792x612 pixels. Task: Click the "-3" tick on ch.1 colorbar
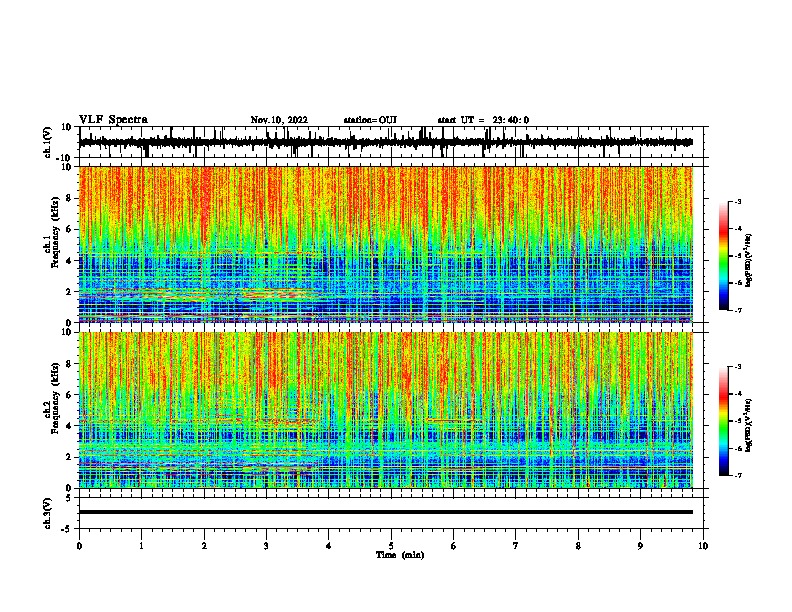737,201
